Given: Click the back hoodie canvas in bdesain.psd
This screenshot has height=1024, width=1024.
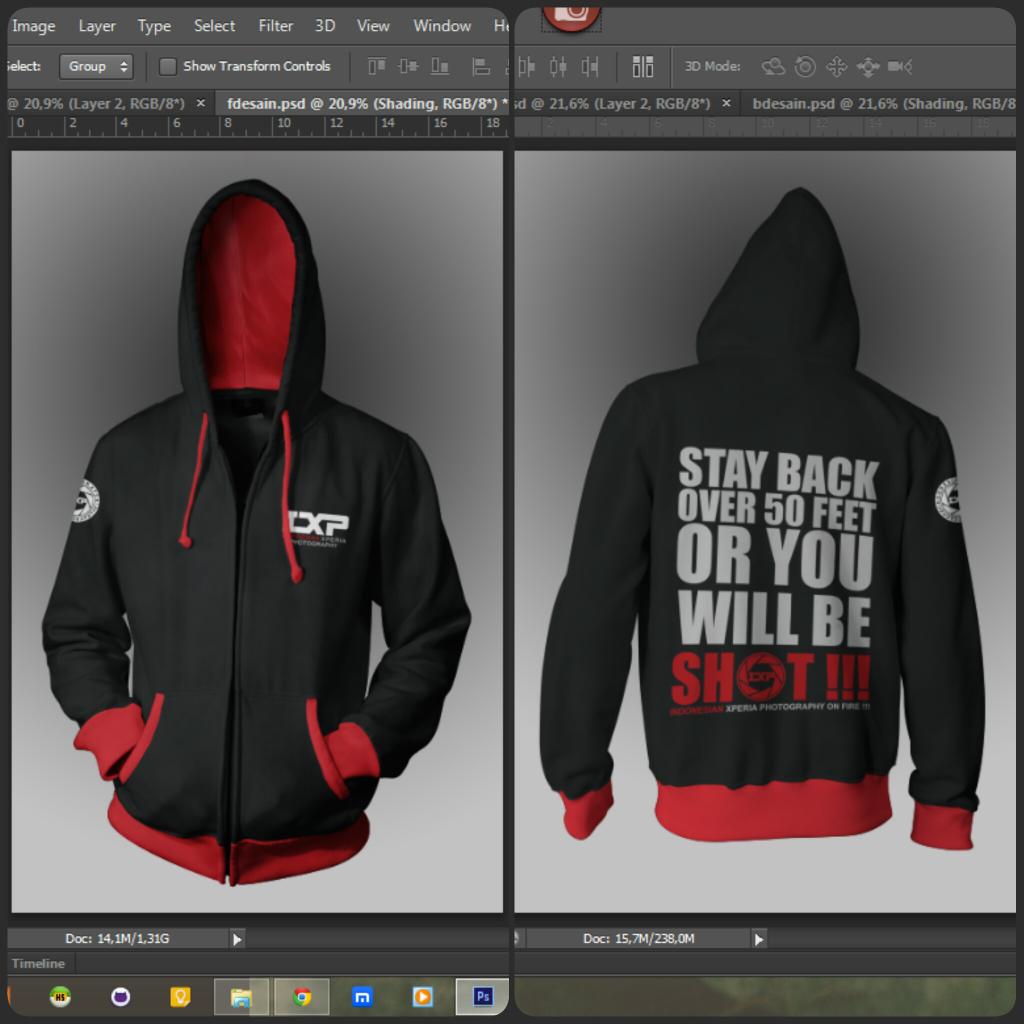Looking at the screenshot, I should [765, 532].
